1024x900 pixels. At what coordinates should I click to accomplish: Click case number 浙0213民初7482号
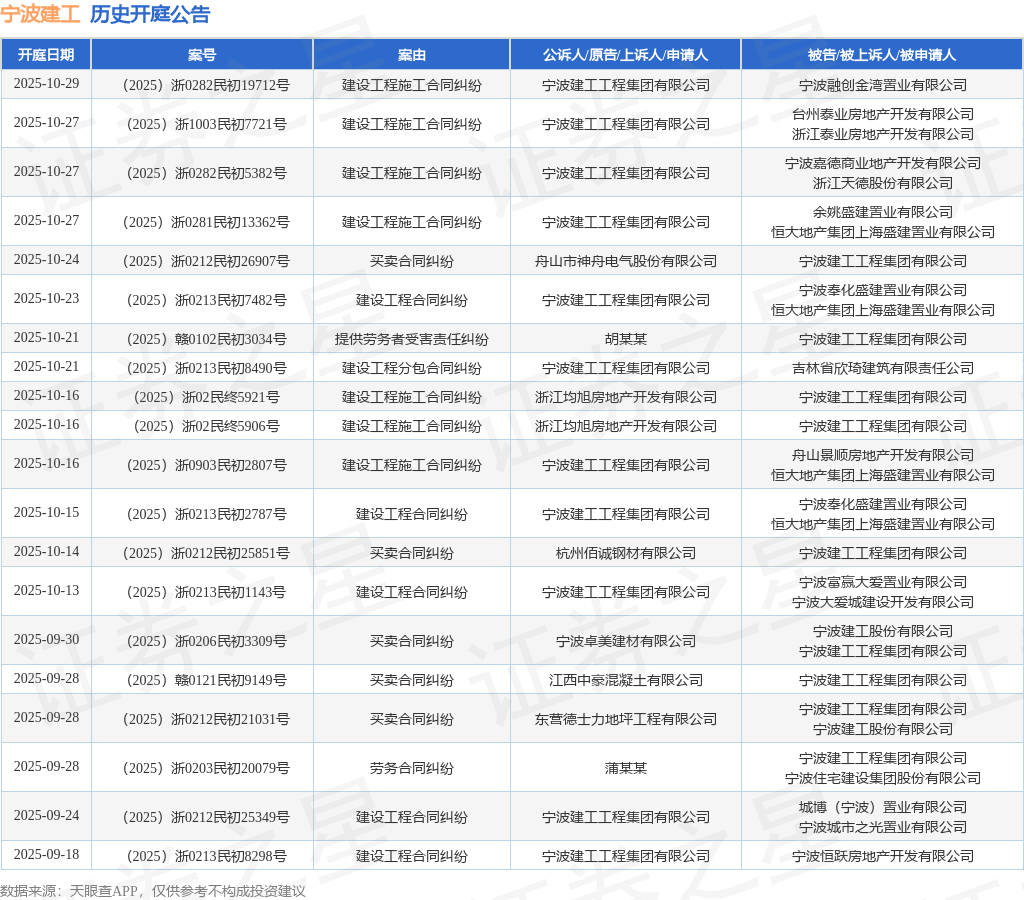[206, 300]
